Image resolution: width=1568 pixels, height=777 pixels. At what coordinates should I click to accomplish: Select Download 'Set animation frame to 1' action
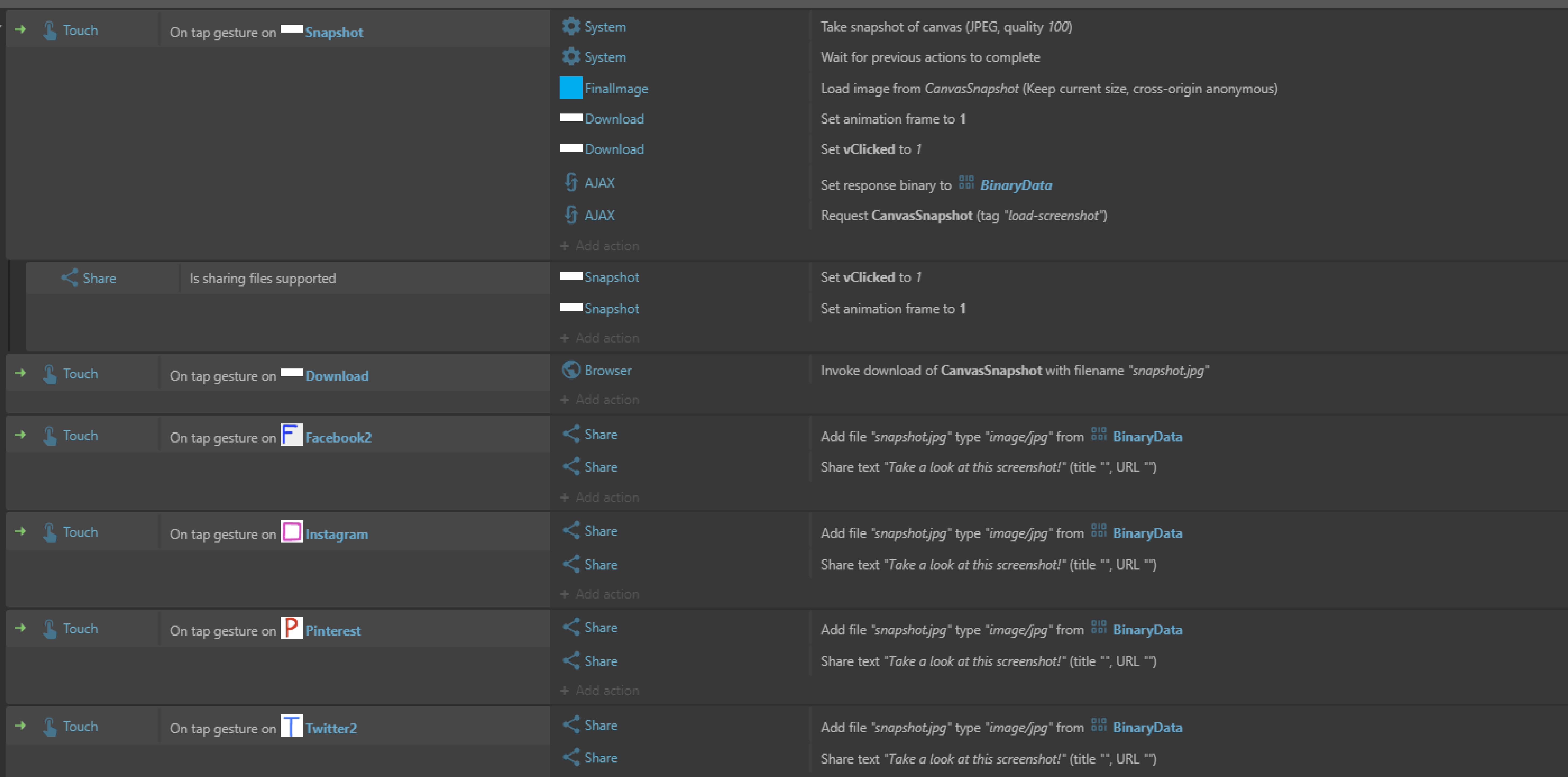tap(893, 119)
